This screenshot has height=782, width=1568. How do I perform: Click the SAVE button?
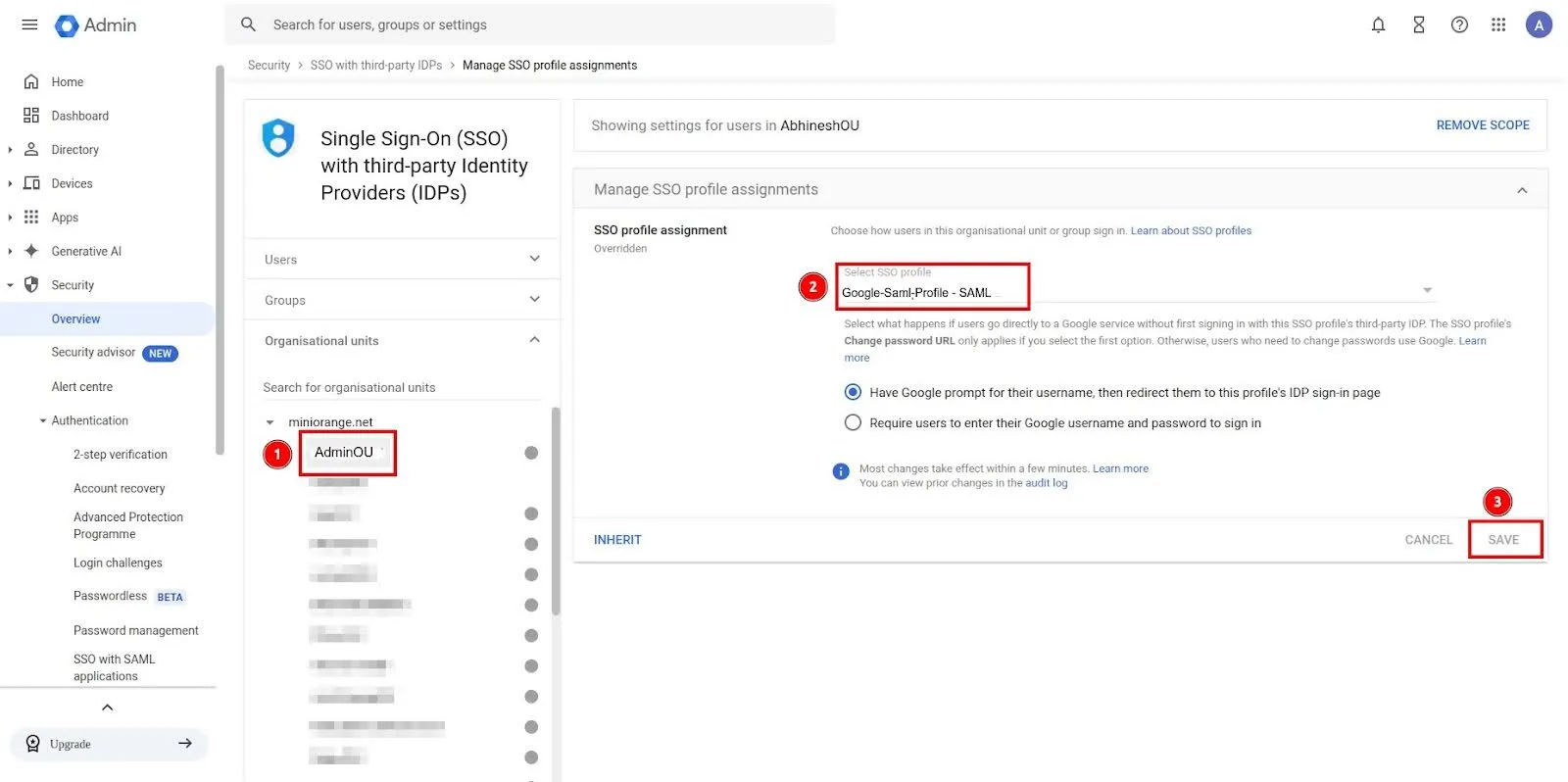tap(1503, 540)
